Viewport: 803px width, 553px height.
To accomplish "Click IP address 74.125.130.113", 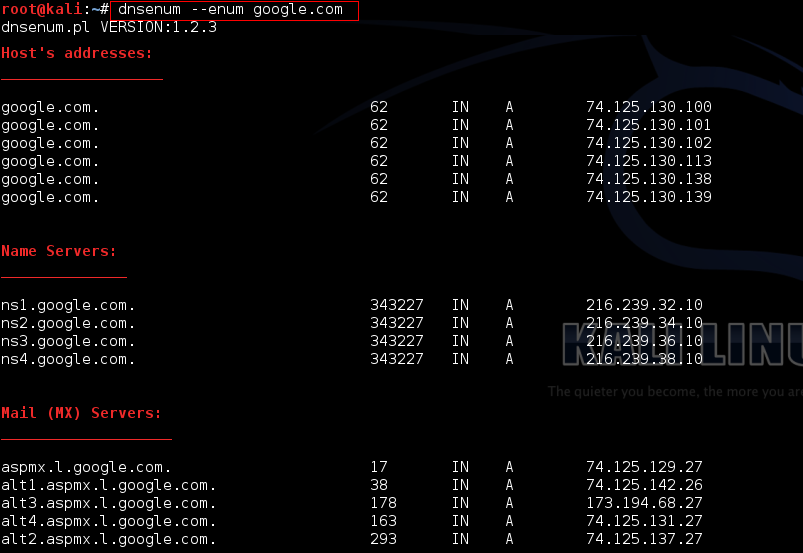I will pyautogui.click(x=648, y=161).
